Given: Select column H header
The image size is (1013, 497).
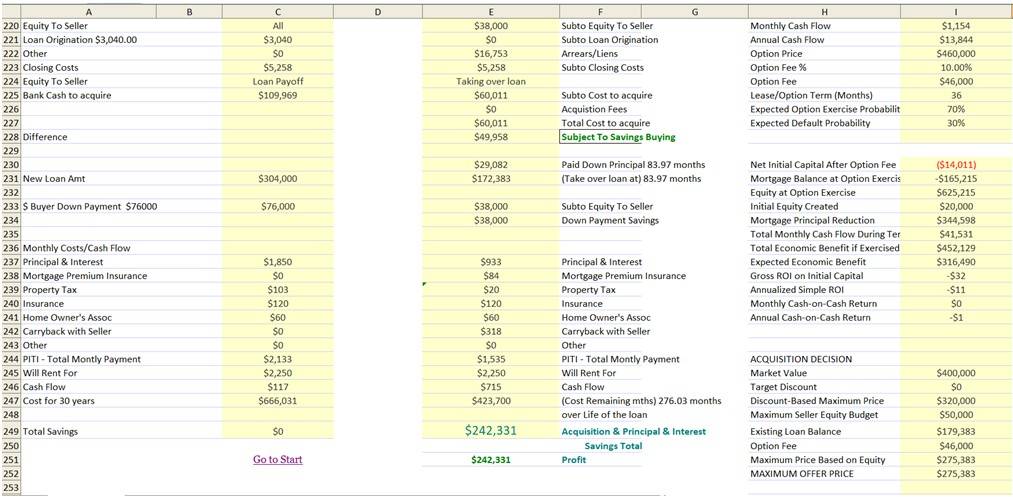Looking at the screenshot, I should coord(824,11).
